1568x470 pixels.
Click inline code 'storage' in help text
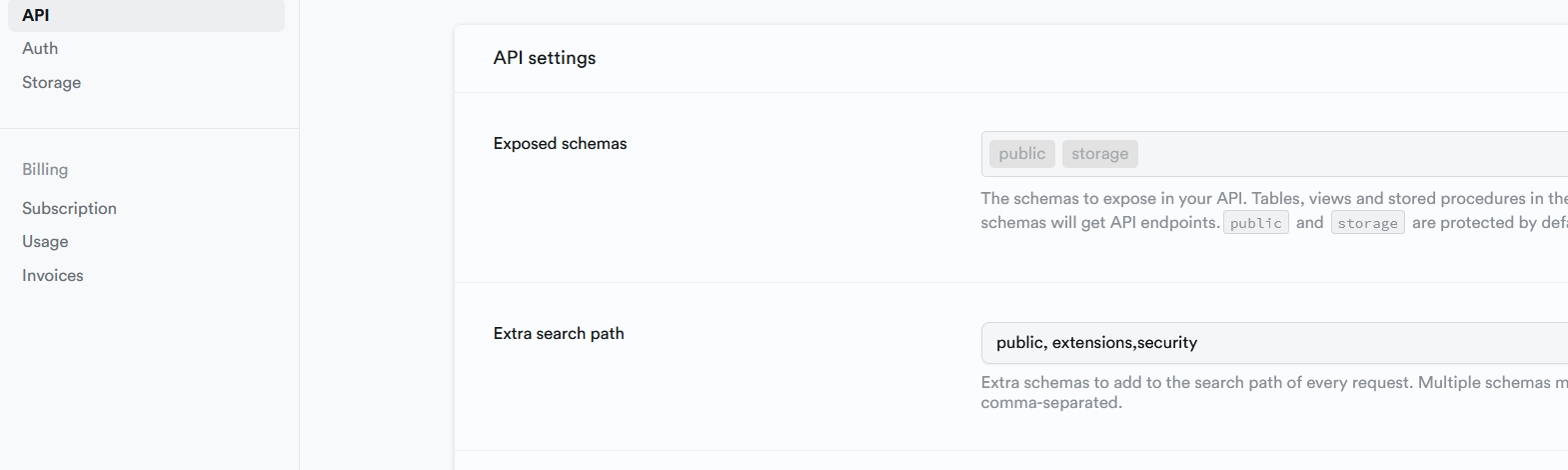[x=1367, y=223]
